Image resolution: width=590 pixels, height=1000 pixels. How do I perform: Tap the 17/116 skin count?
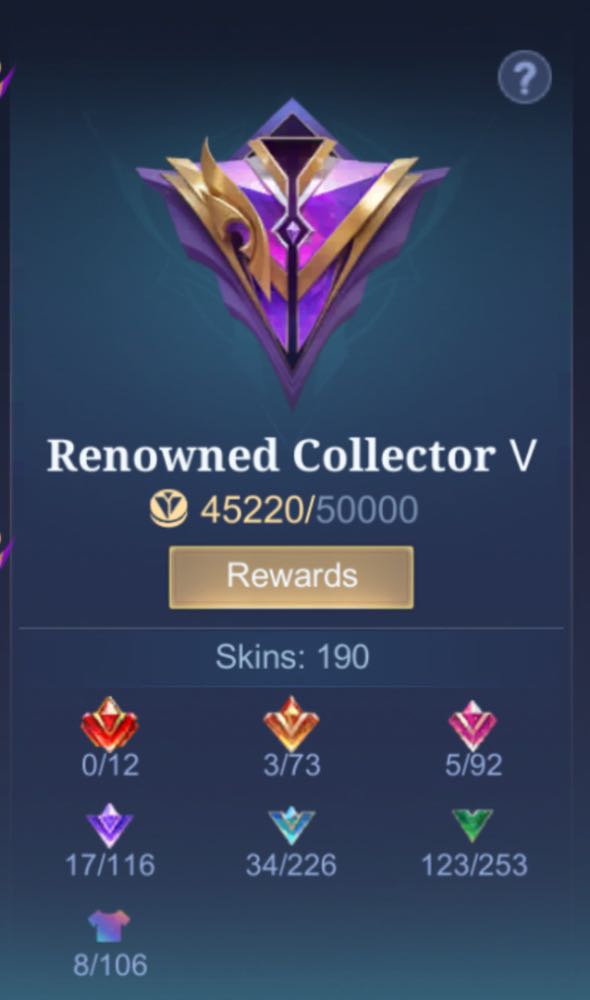point(110,865)
